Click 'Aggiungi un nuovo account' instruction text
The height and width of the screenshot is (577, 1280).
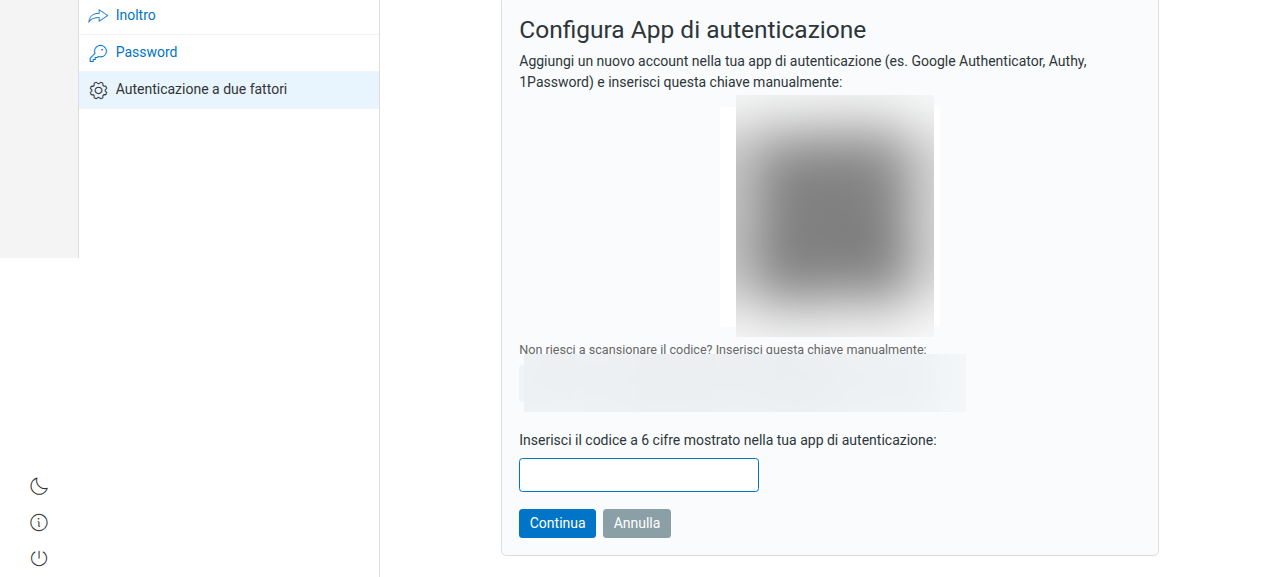click(803, 72)
